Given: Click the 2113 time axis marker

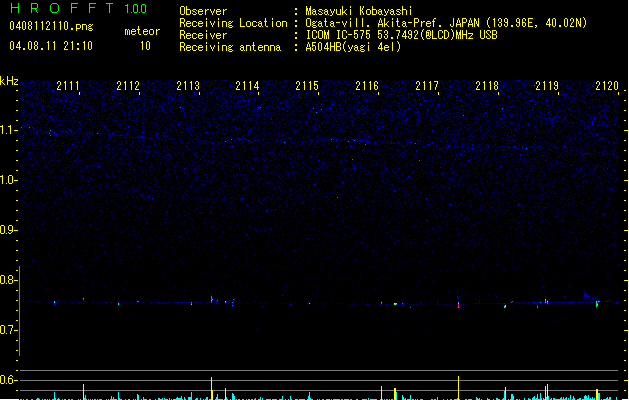Looking at the screenshot, I should 188,86.
